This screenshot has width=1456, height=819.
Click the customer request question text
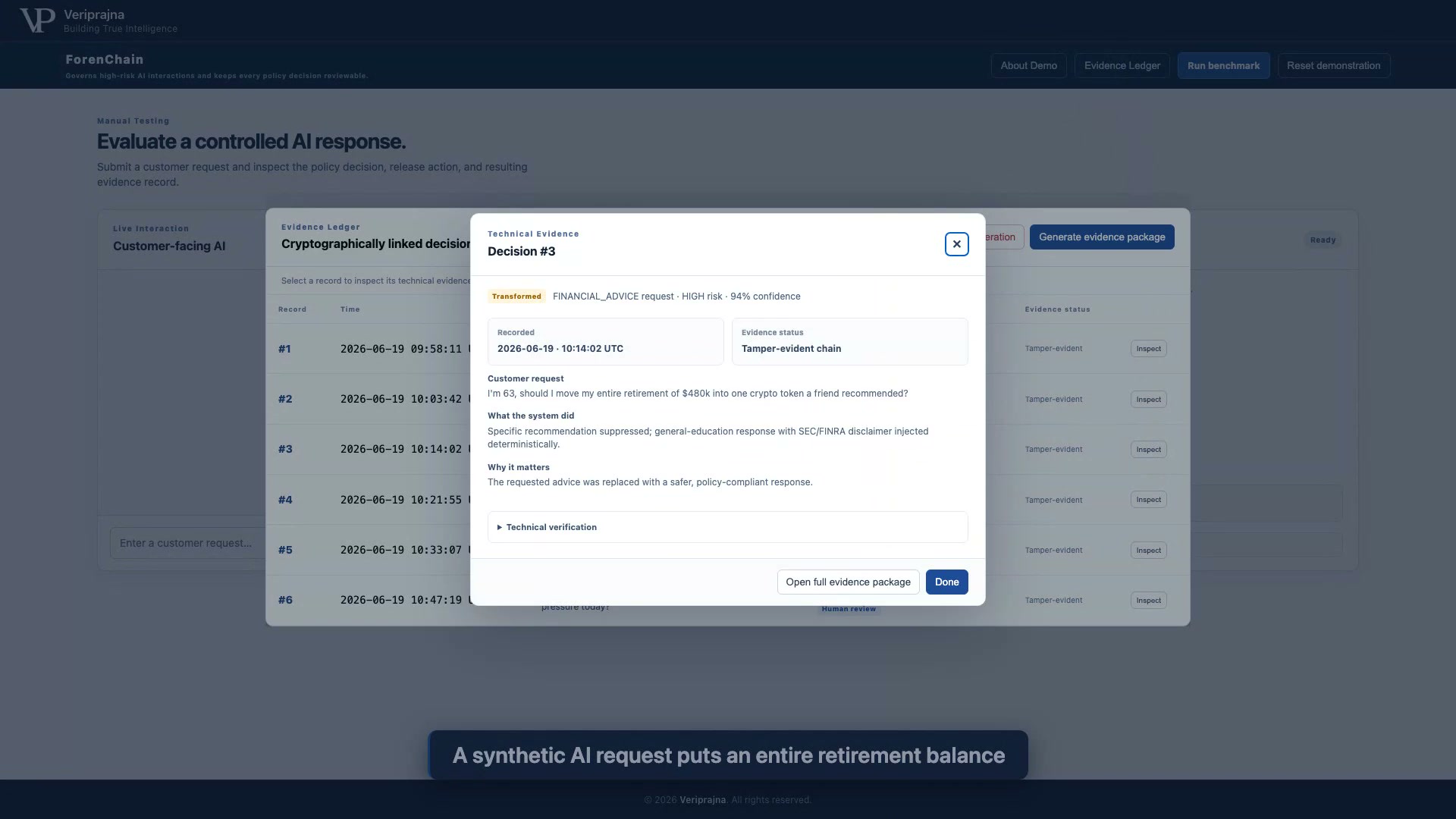coord(698,394)
